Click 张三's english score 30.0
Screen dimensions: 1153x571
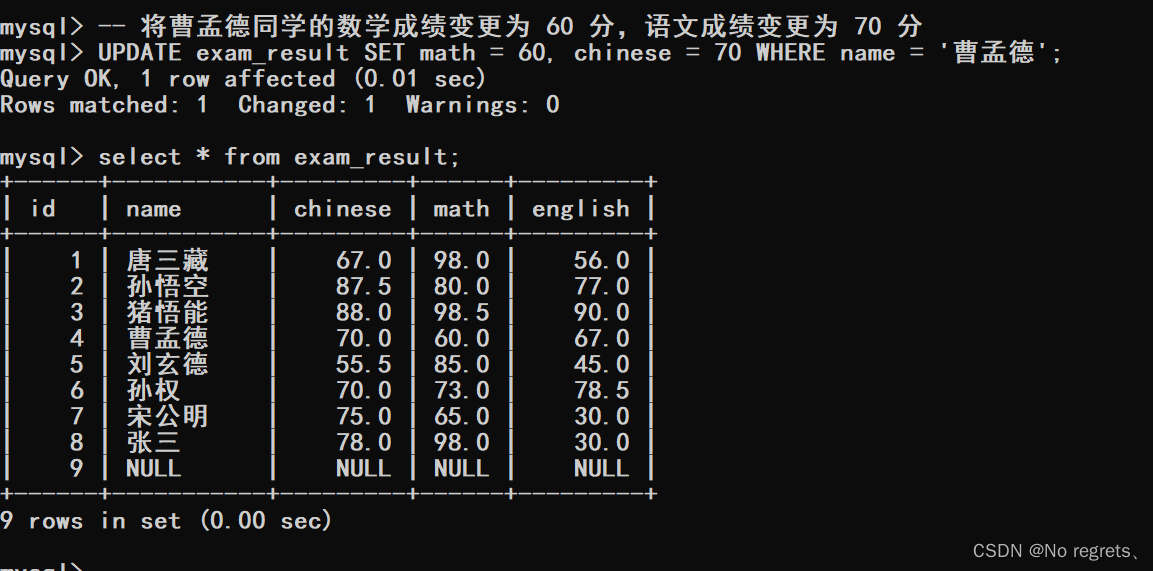[x=602, y=442]
